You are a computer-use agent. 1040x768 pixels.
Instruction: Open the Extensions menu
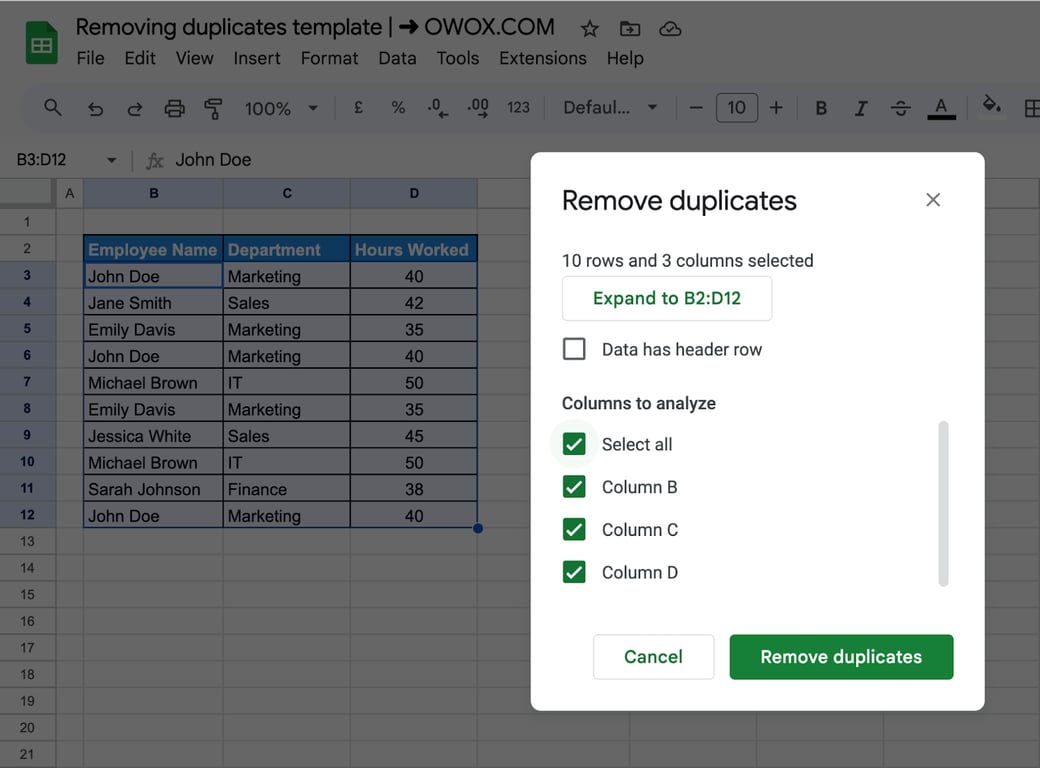click(x=543, y=58)
